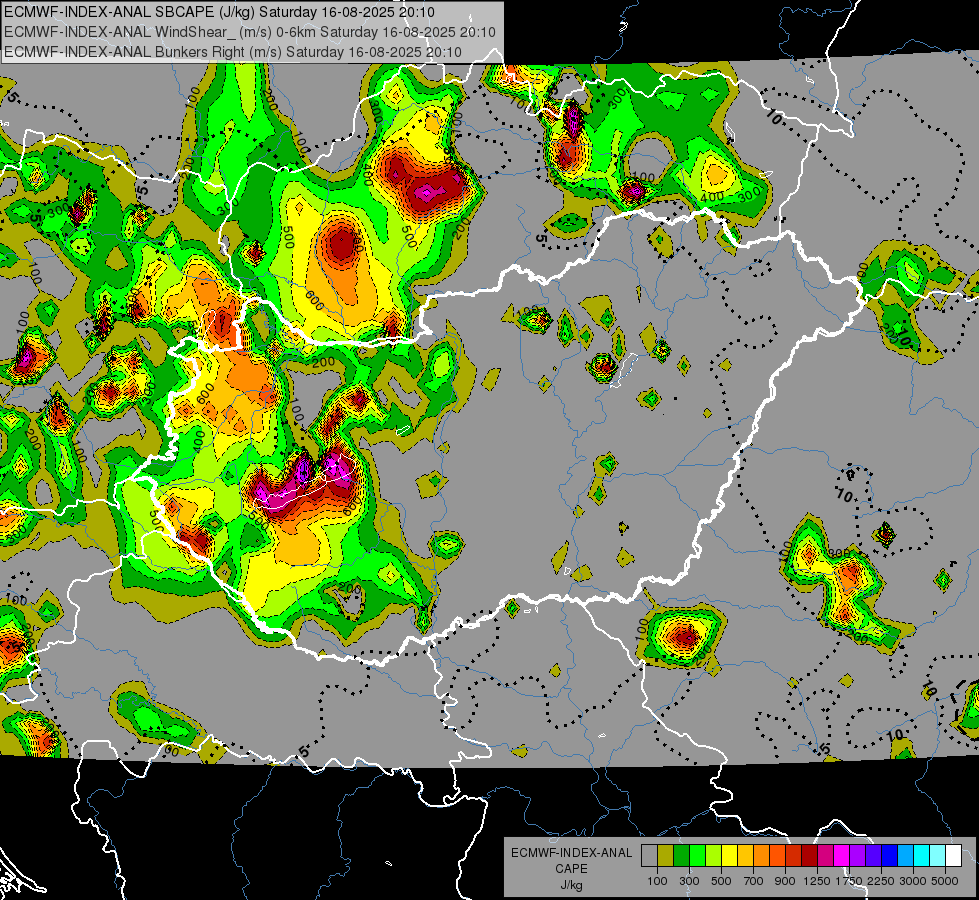The image size is (979, 900).
Task: Click the 900 tick label in the legend
Action: [785, 881]
